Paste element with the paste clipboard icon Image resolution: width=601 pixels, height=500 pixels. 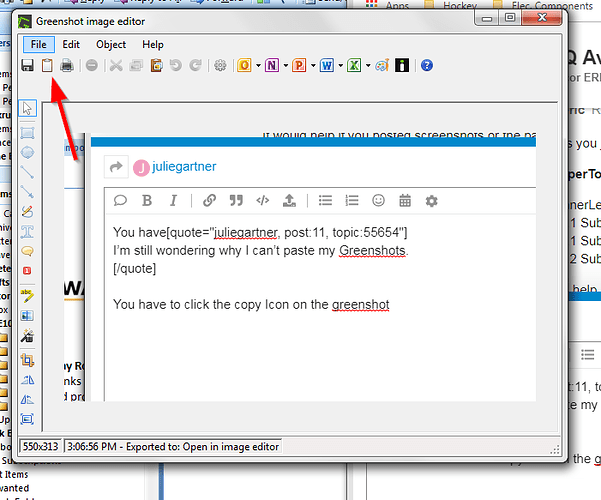(x=156, y=66)
